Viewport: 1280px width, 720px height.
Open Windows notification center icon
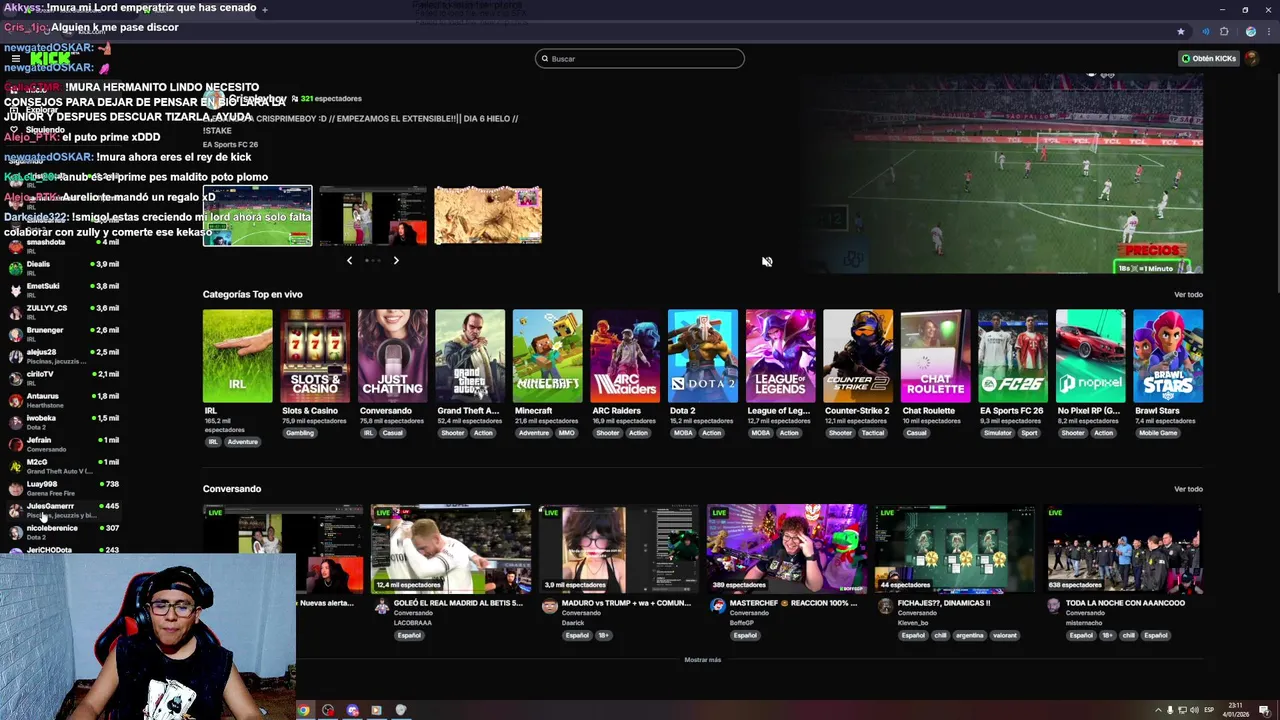(1264, 711)
